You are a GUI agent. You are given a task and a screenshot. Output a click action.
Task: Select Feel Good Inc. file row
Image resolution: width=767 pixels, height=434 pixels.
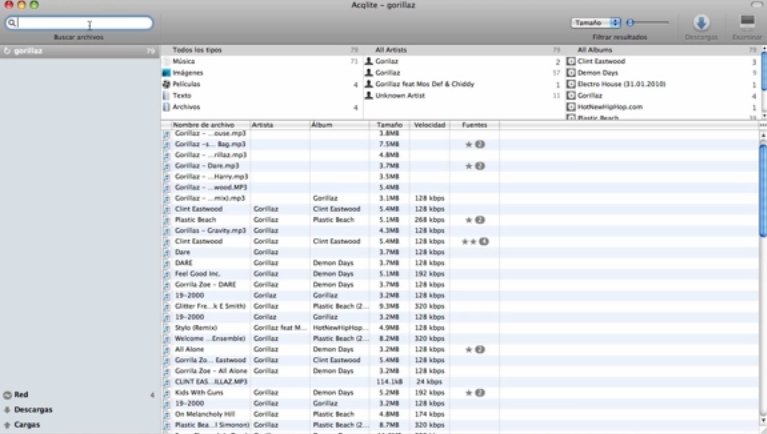pyautogui.click(x=460, y=274)
